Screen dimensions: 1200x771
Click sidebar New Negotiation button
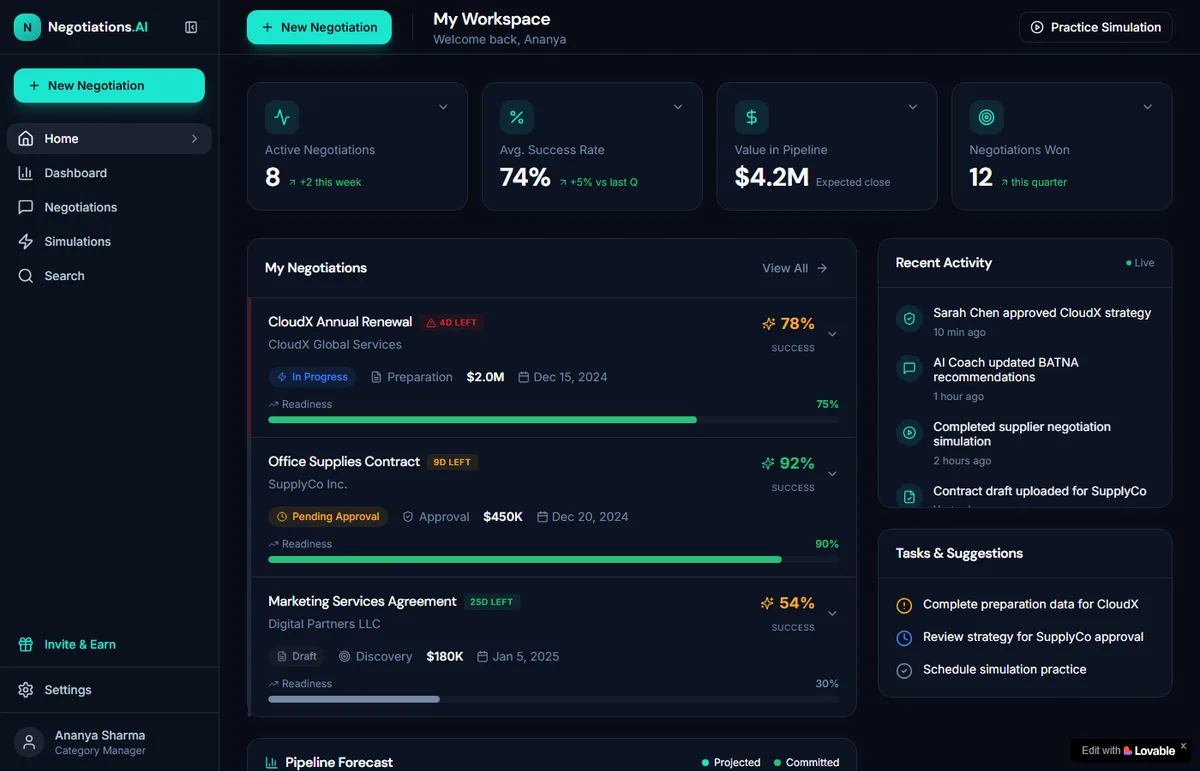coord(109,86)
